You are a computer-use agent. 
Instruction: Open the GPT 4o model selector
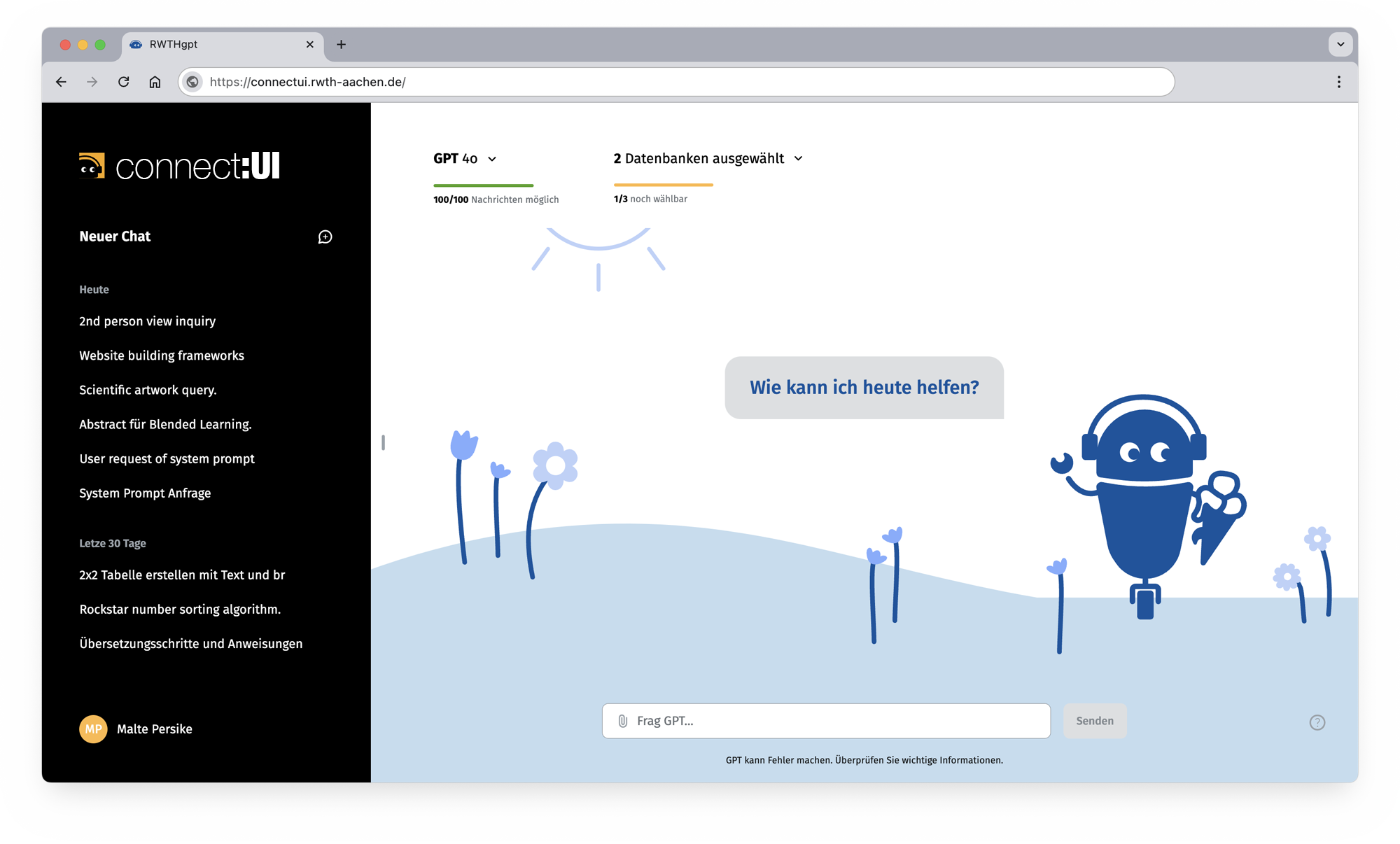click(464, 159)
